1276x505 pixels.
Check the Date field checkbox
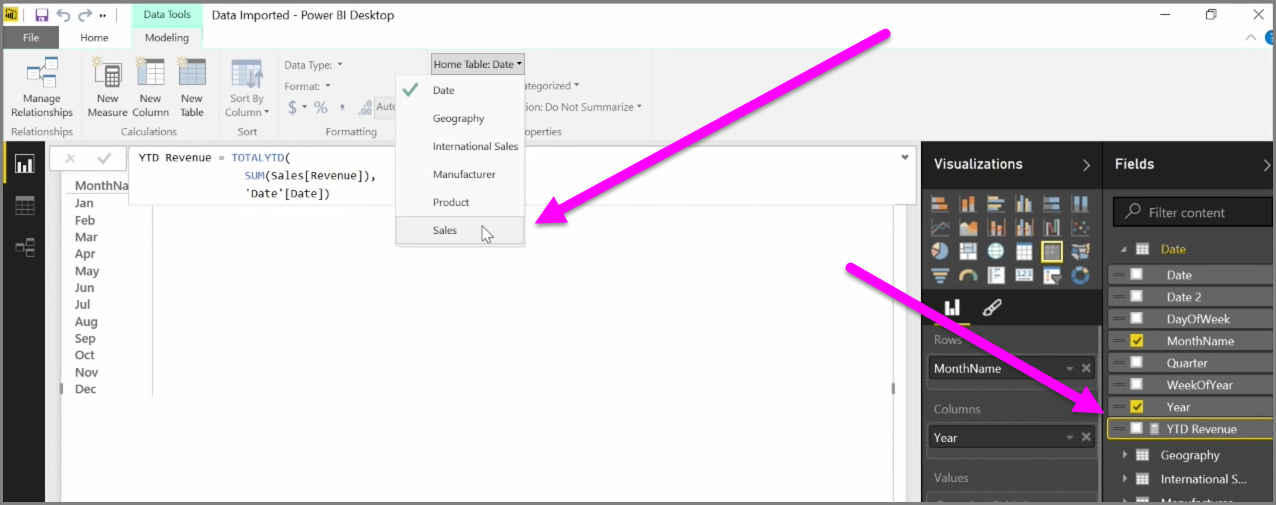click(1136, 275)
